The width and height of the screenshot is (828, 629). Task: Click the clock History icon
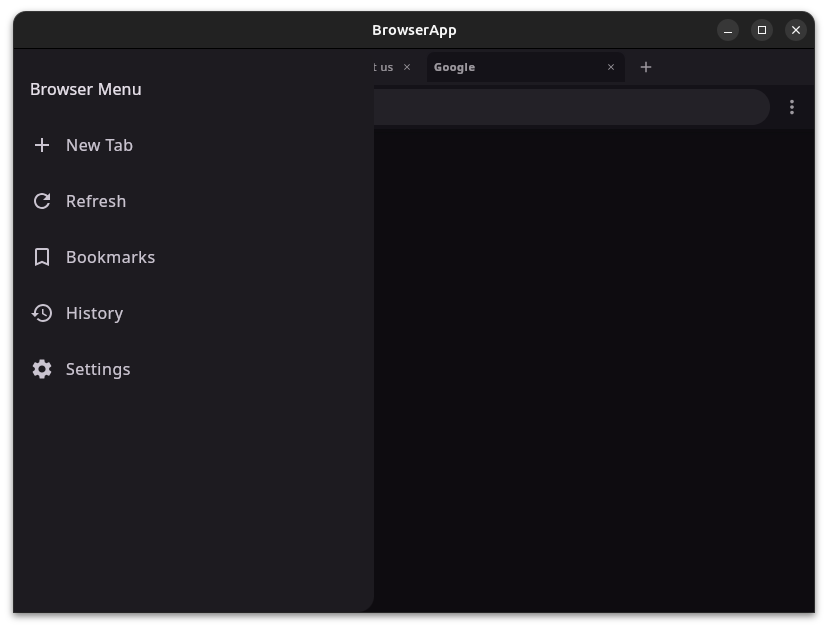click(42, 313)
